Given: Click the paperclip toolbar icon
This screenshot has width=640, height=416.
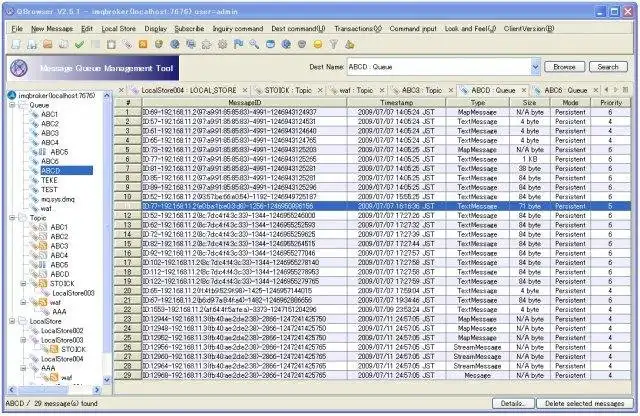Looking at the screenshot, I should pos(127,44).
